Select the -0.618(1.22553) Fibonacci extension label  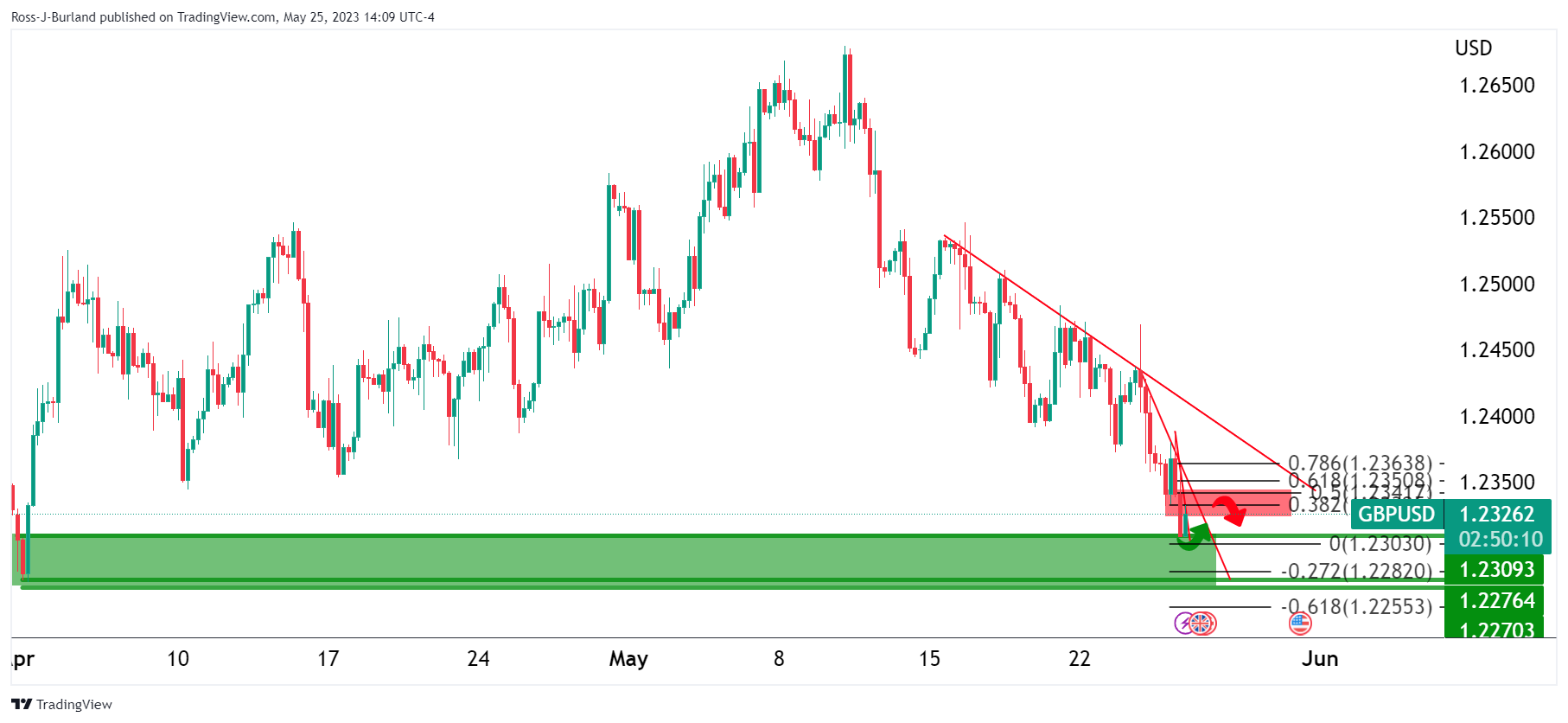point(1356,607)
